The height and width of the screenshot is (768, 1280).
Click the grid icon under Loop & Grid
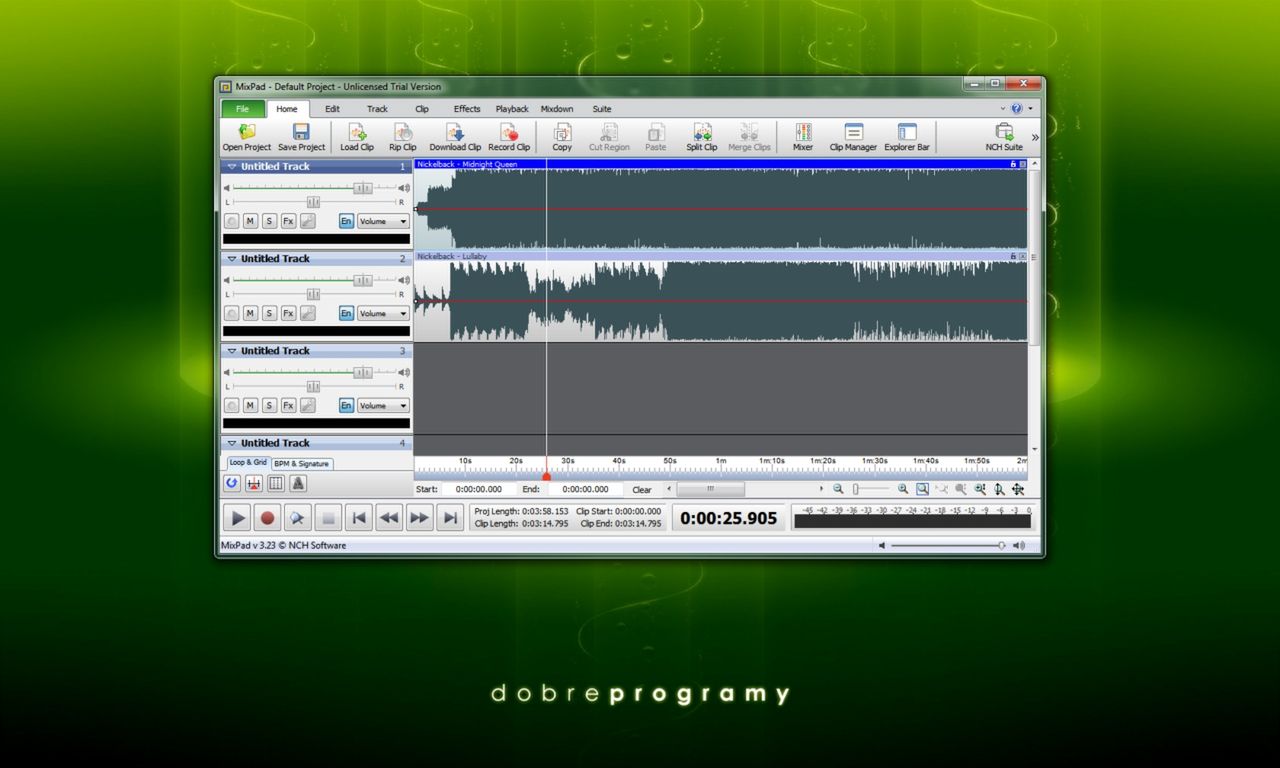click(x=276, y=483)
